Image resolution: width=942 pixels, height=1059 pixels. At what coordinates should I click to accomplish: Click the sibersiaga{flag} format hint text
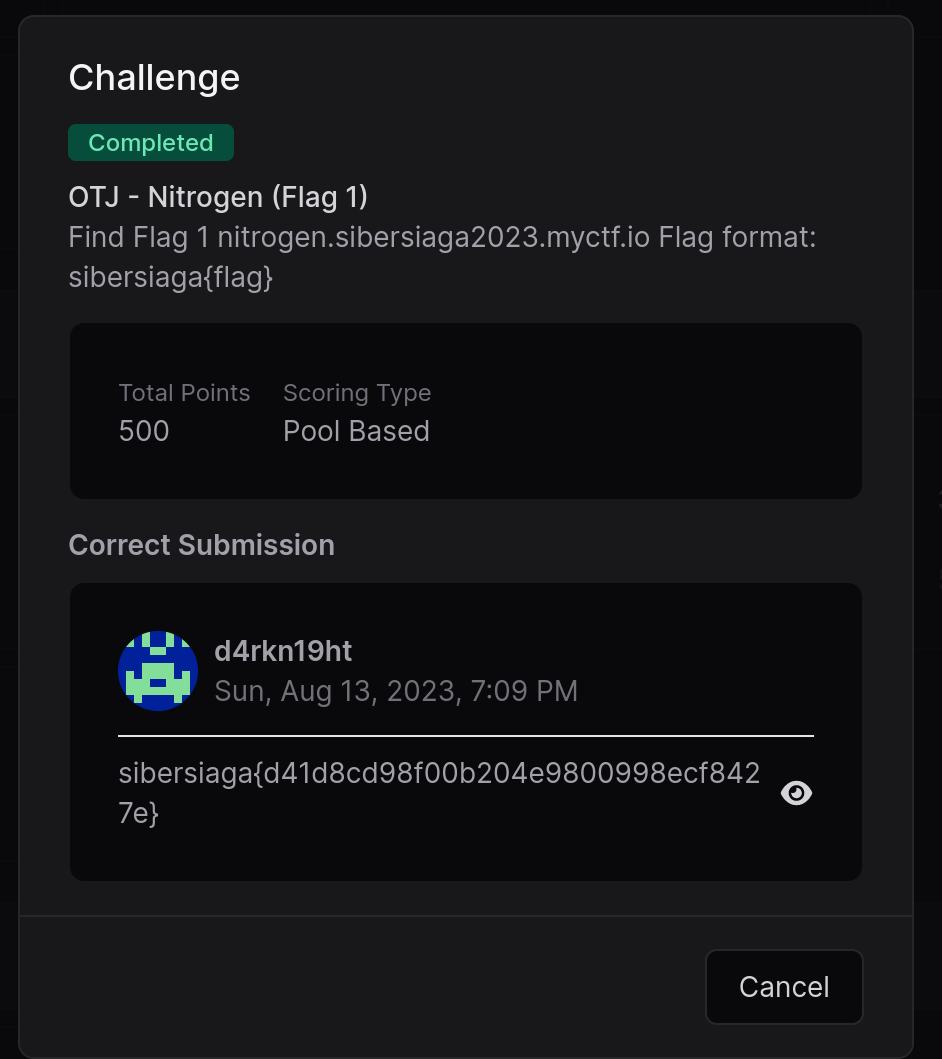[x=171, y=278]
